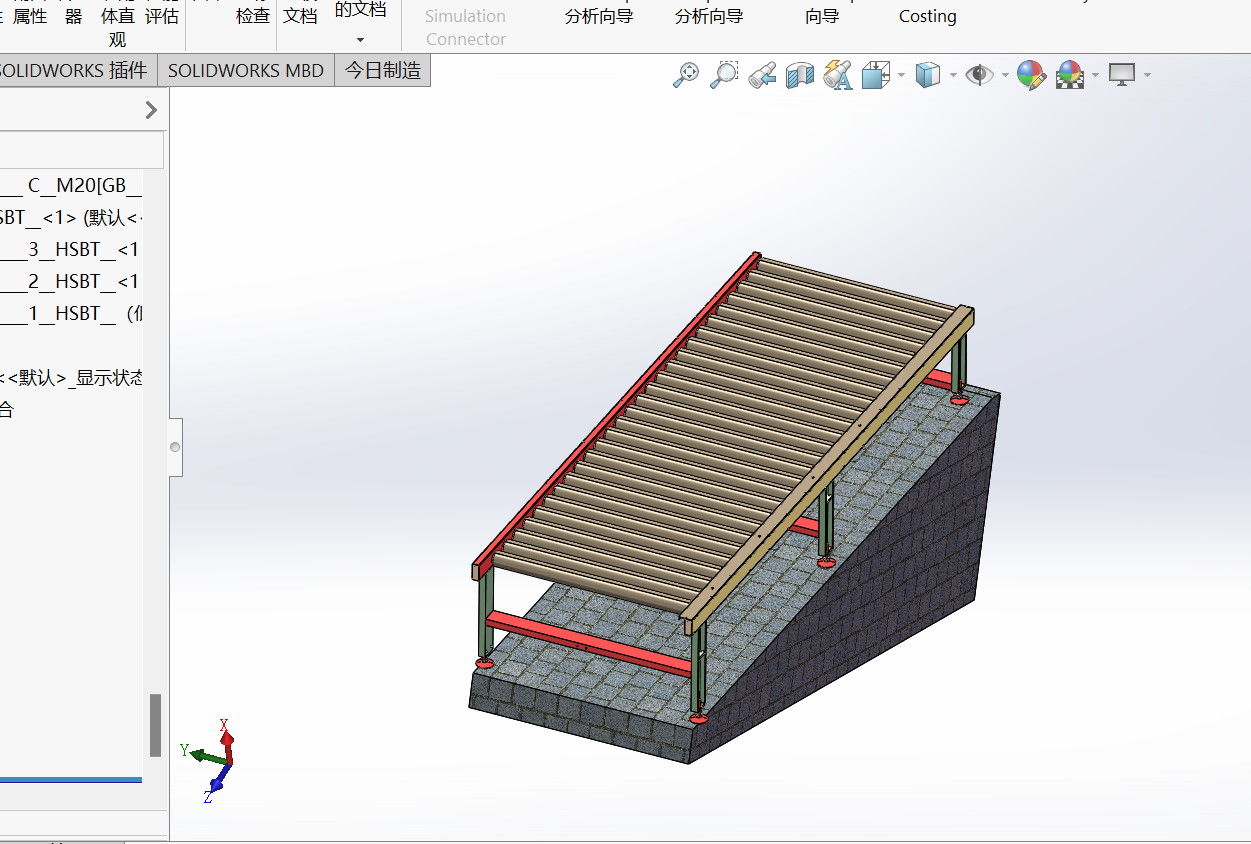
Task: Open the Simulation Connector ribbon command
Action: point(465,27)
